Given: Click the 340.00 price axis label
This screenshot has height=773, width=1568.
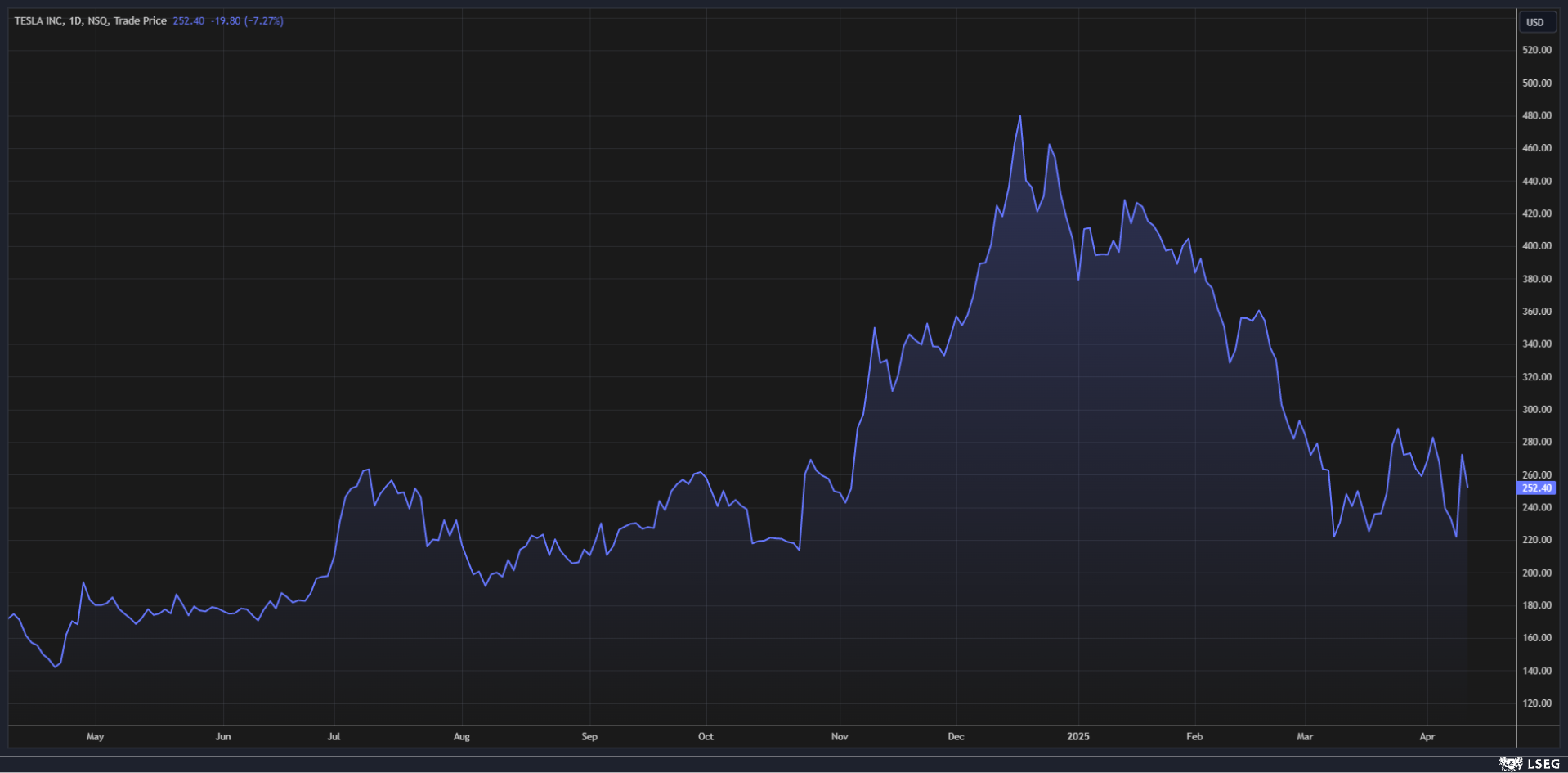Looking at the screenshot, I should point(1537,344).
